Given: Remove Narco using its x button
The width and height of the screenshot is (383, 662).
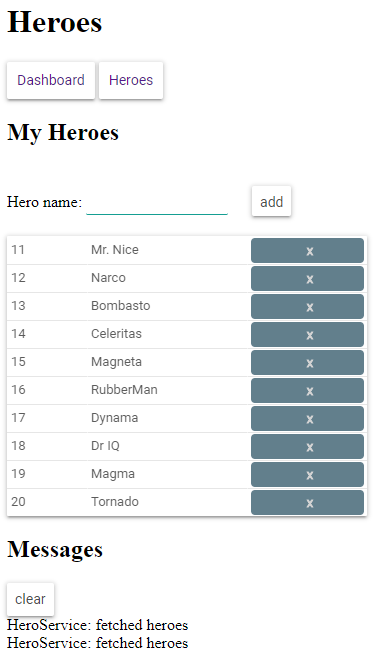Looking at the screenshot, I should (307, 278).
